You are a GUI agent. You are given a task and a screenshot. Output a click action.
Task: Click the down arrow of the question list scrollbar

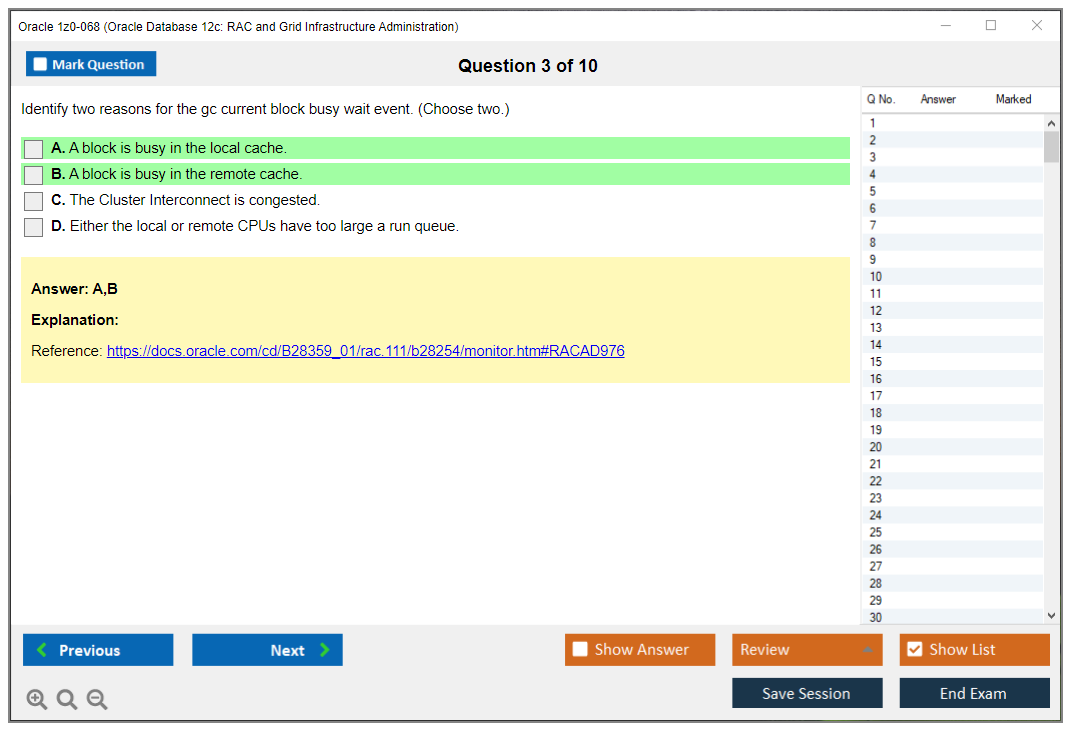point(1051,616)
